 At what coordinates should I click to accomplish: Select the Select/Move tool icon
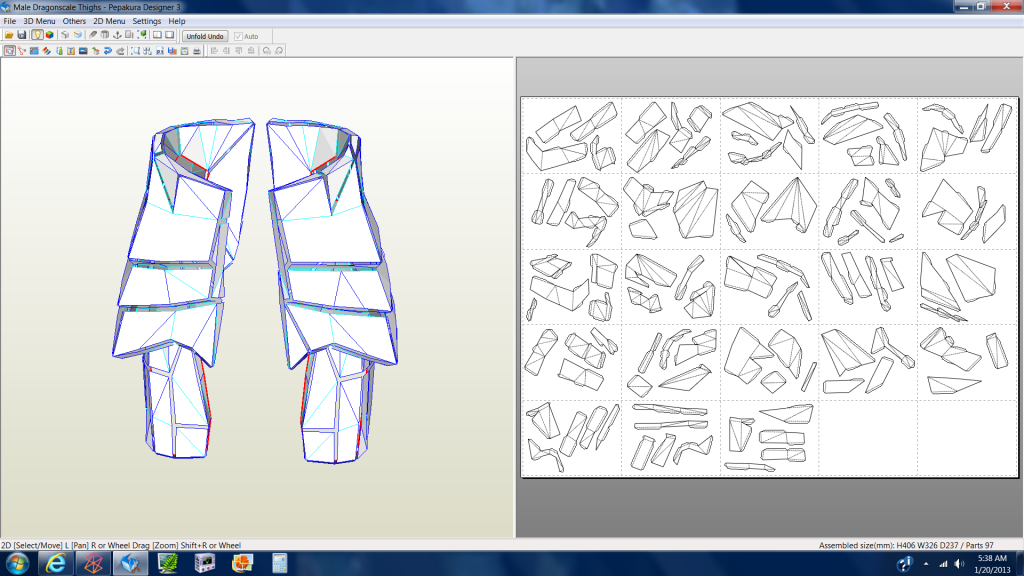pyautogui.click(x=10, y=51)
